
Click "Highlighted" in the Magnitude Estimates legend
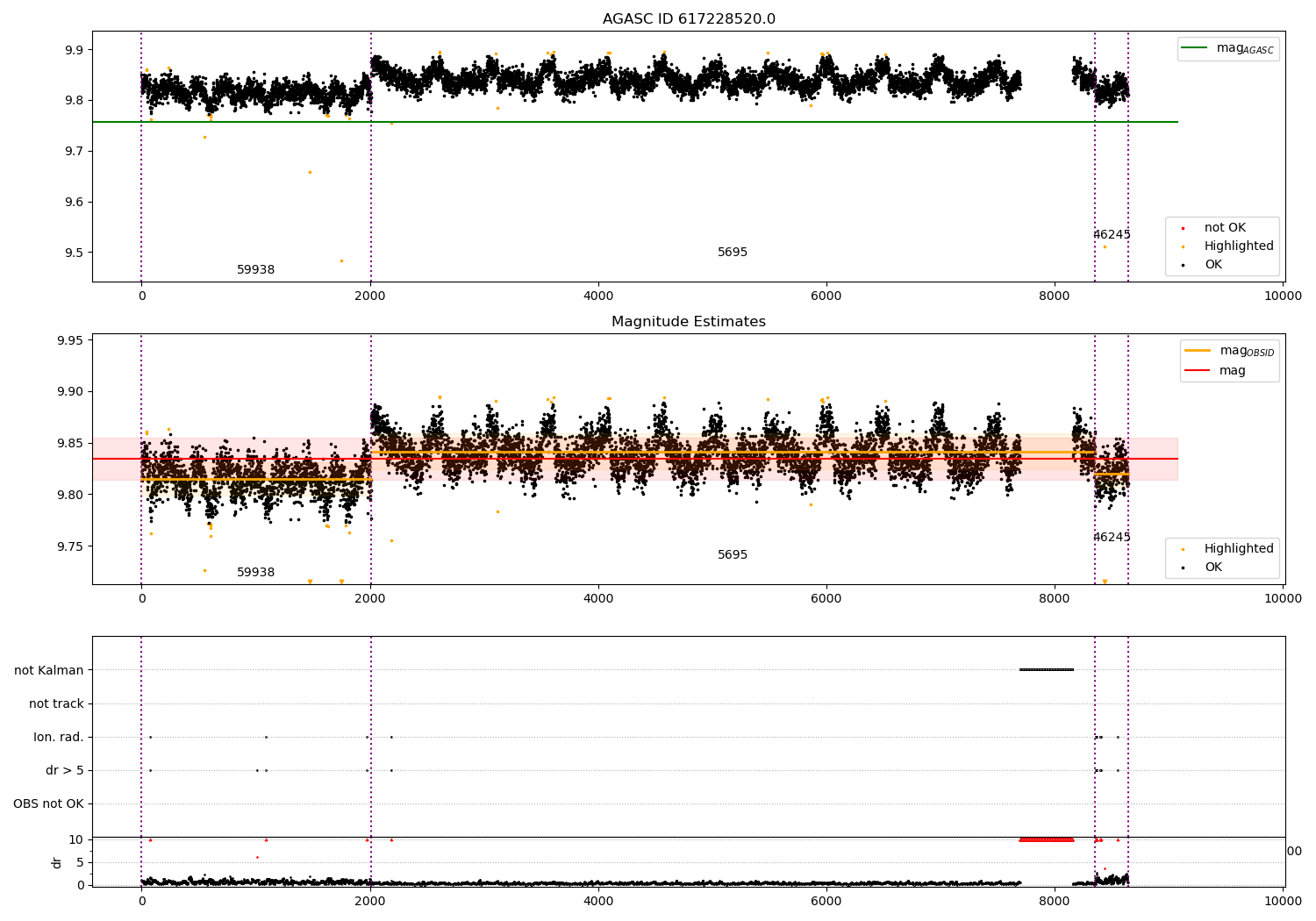(x=1239, y=549)
